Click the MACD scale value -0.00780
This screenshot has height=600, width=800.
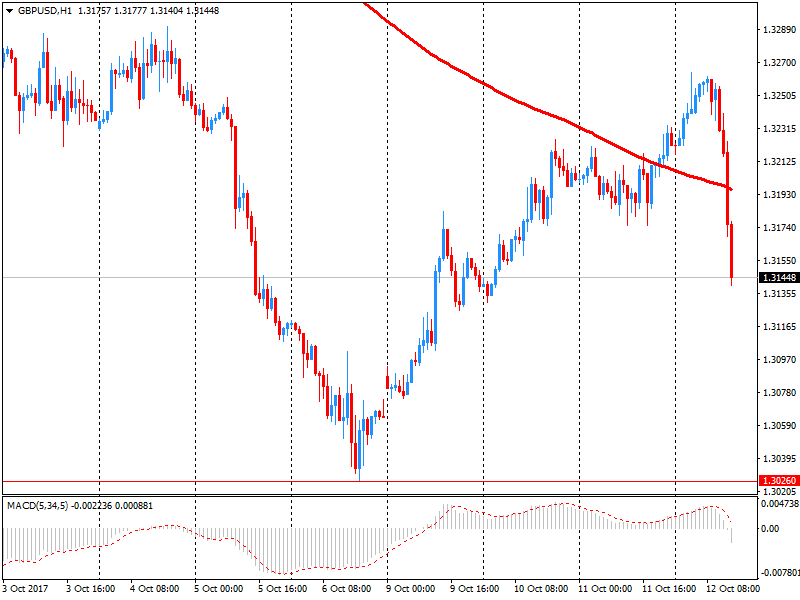coord(780,573)
